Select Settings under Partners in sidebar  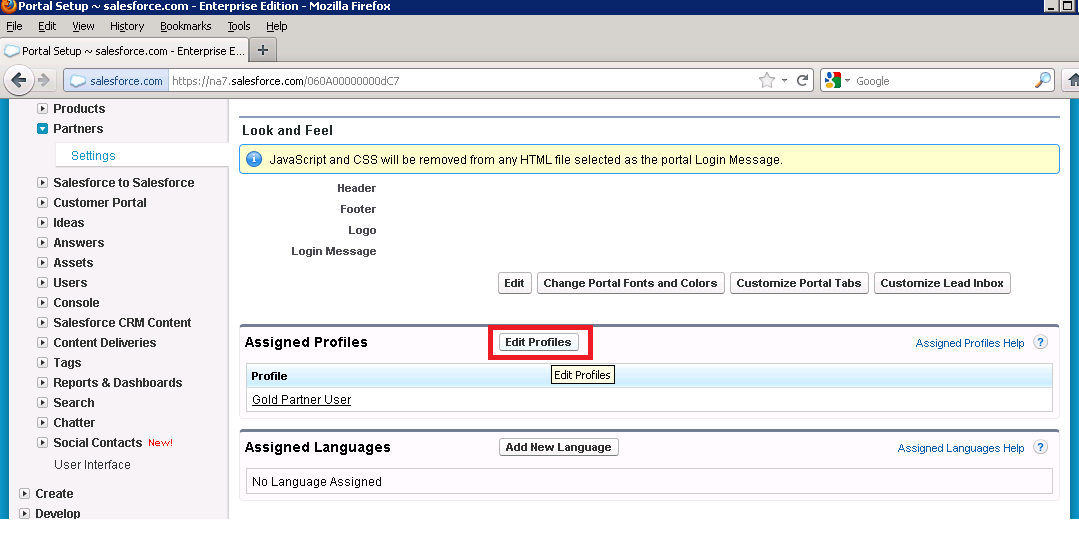tap(93, 156)
